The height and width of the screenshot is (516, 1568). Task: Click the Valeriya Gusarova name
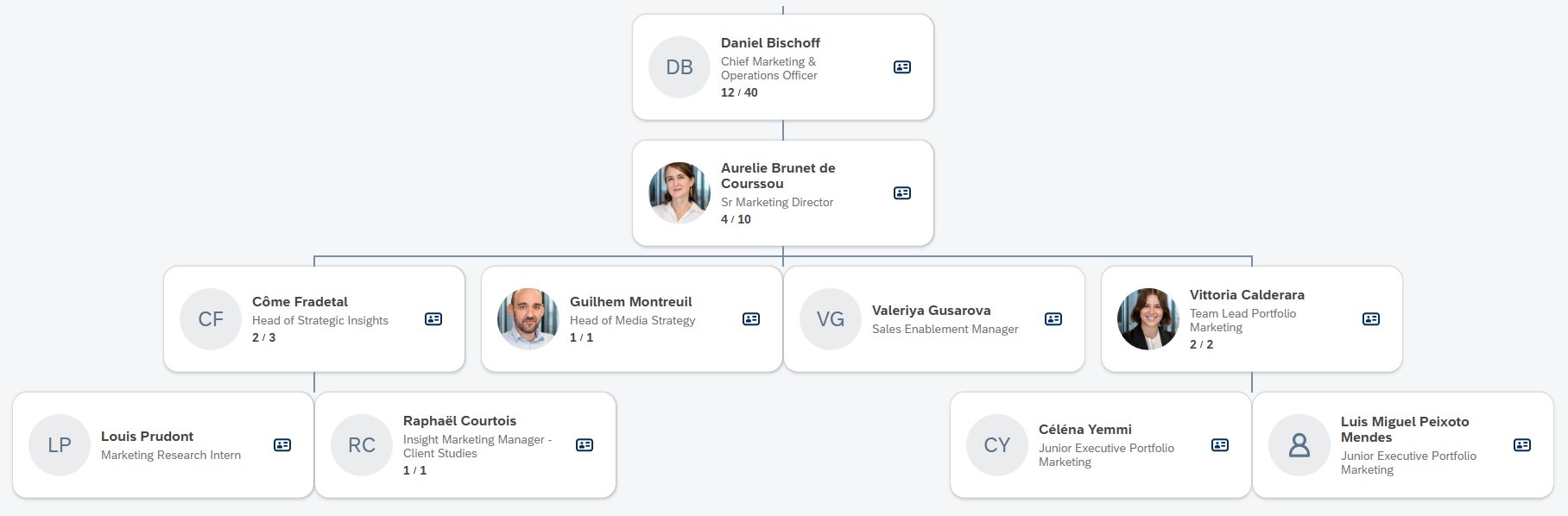click(931, 311)
